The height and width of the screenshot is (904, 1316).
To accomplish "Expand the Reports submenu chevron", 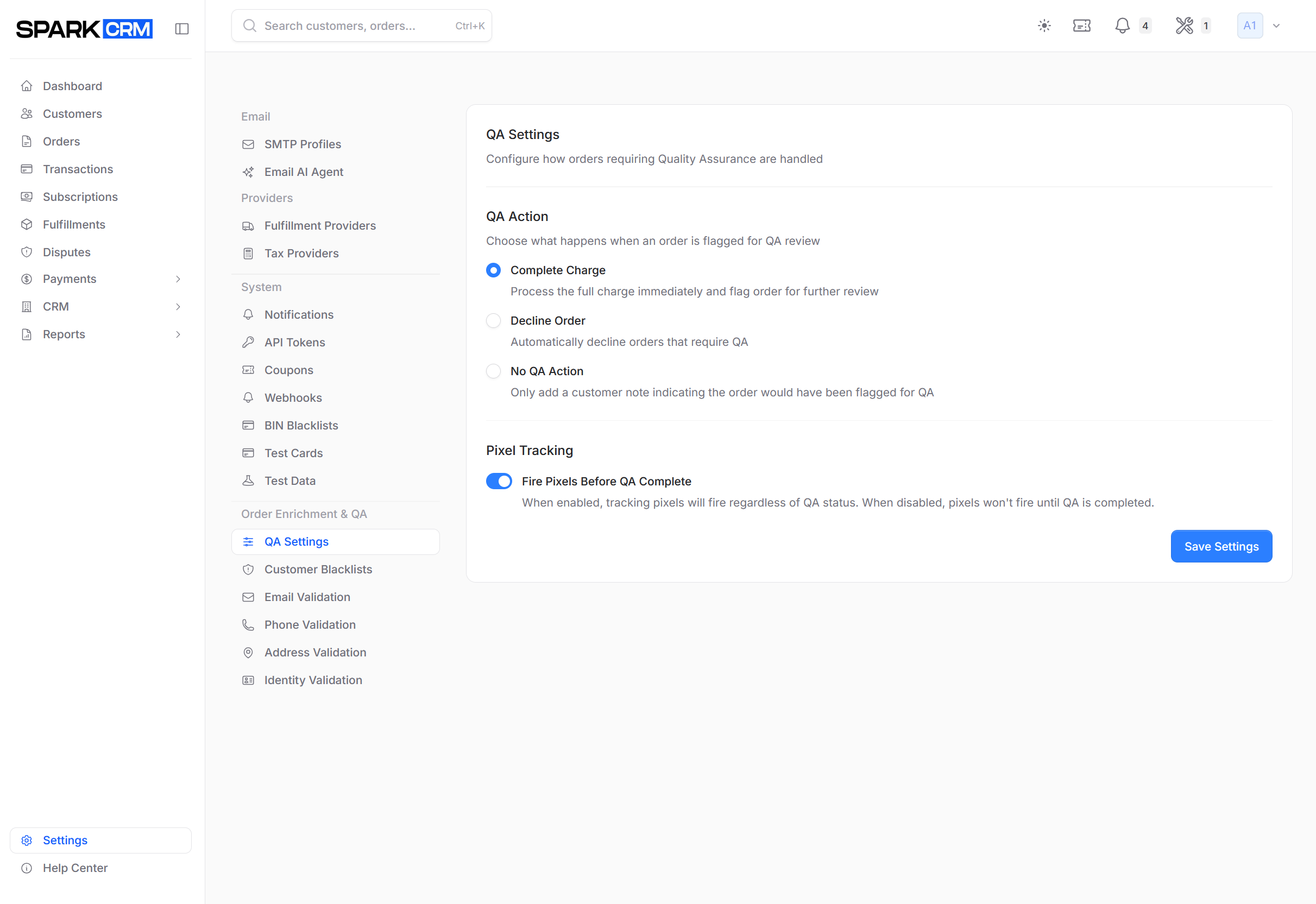I will (178, 335).
